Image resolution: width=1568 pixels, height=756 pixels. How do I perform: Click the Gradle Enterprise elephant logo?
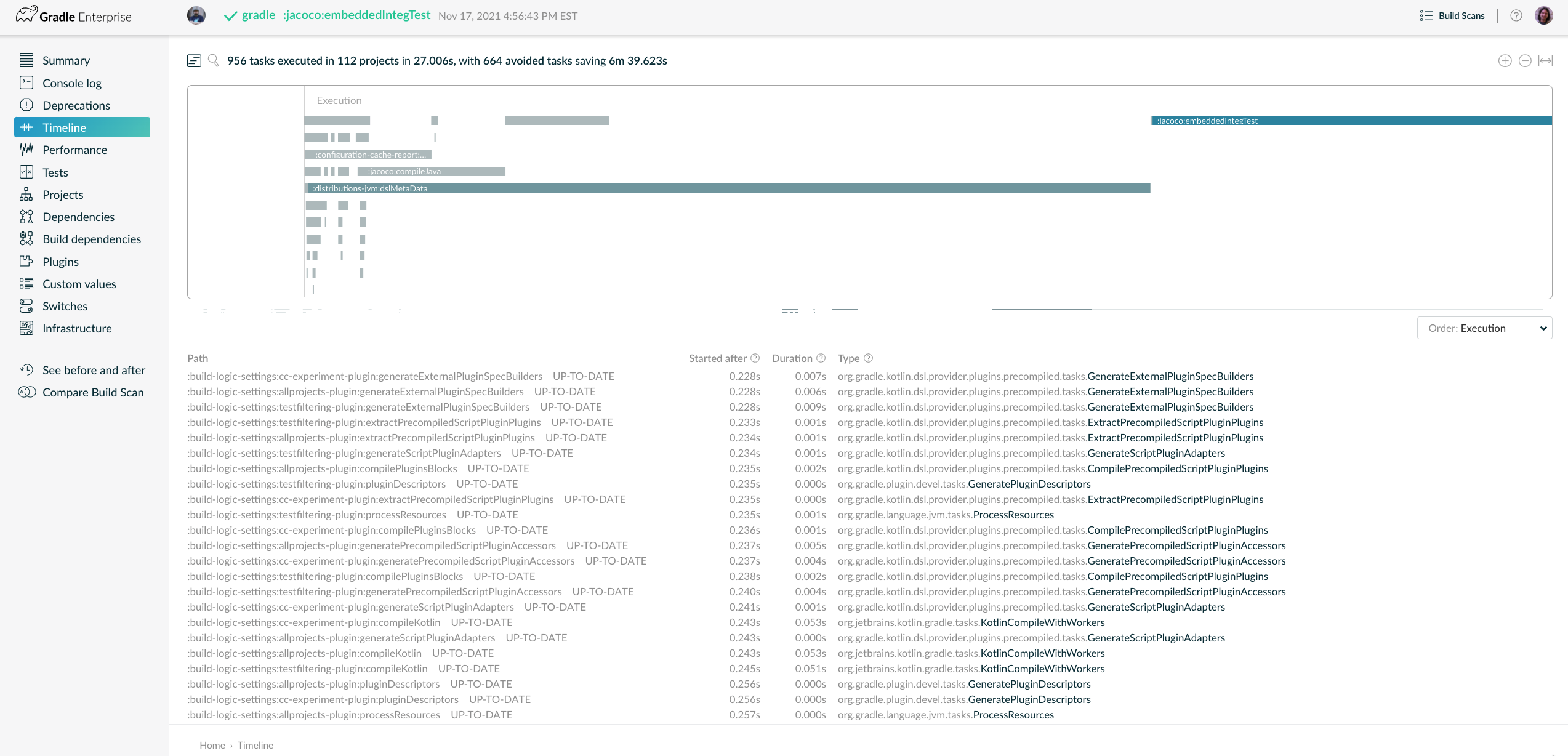coord(26,14)
